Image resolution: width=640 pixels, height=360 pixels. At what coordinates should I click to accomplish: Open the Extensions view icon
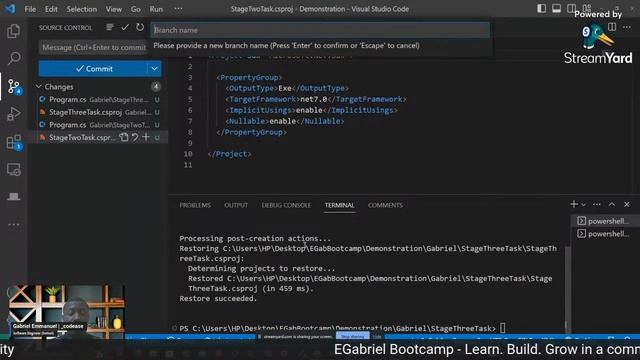14,142
